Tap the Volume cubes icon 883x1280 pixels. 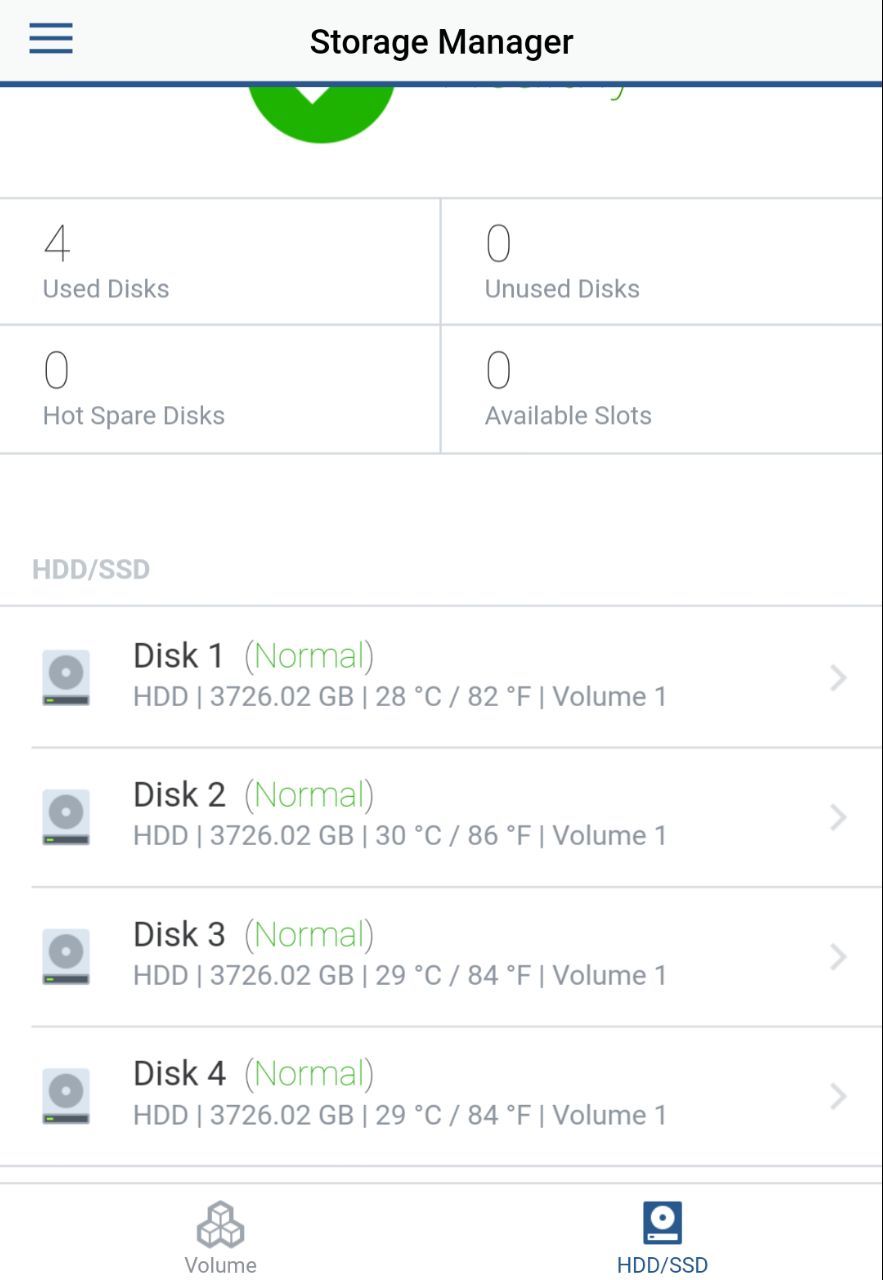(x=220, y=1224)
